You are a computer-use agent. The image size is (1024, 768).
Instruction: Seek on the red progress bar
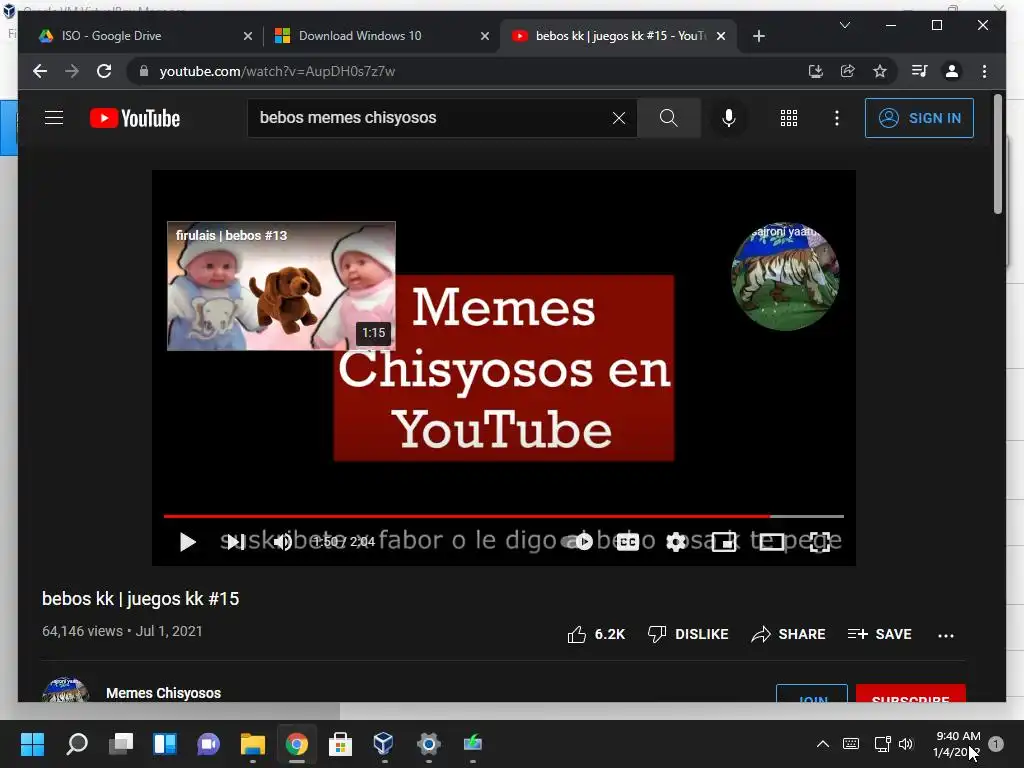[504, 516]
